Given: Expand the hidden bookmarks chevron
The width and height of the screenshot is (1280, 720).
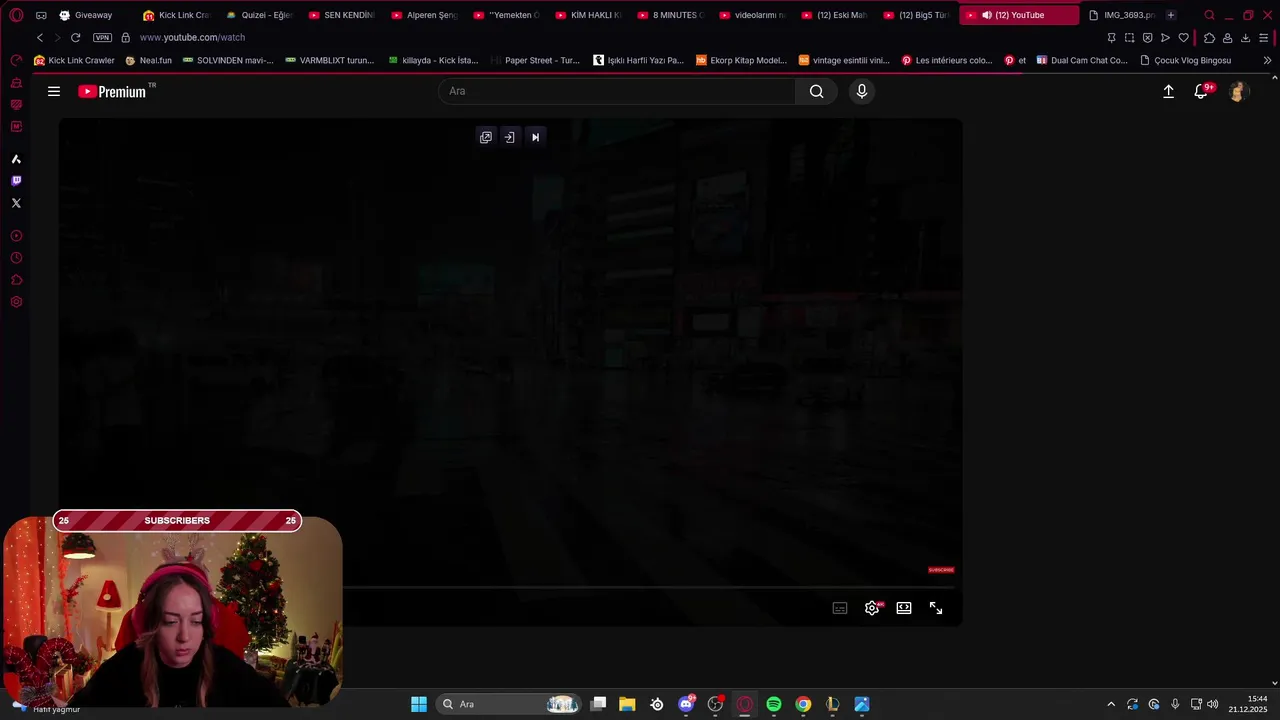Looking at the screenshot, I should coord(1267,60).
